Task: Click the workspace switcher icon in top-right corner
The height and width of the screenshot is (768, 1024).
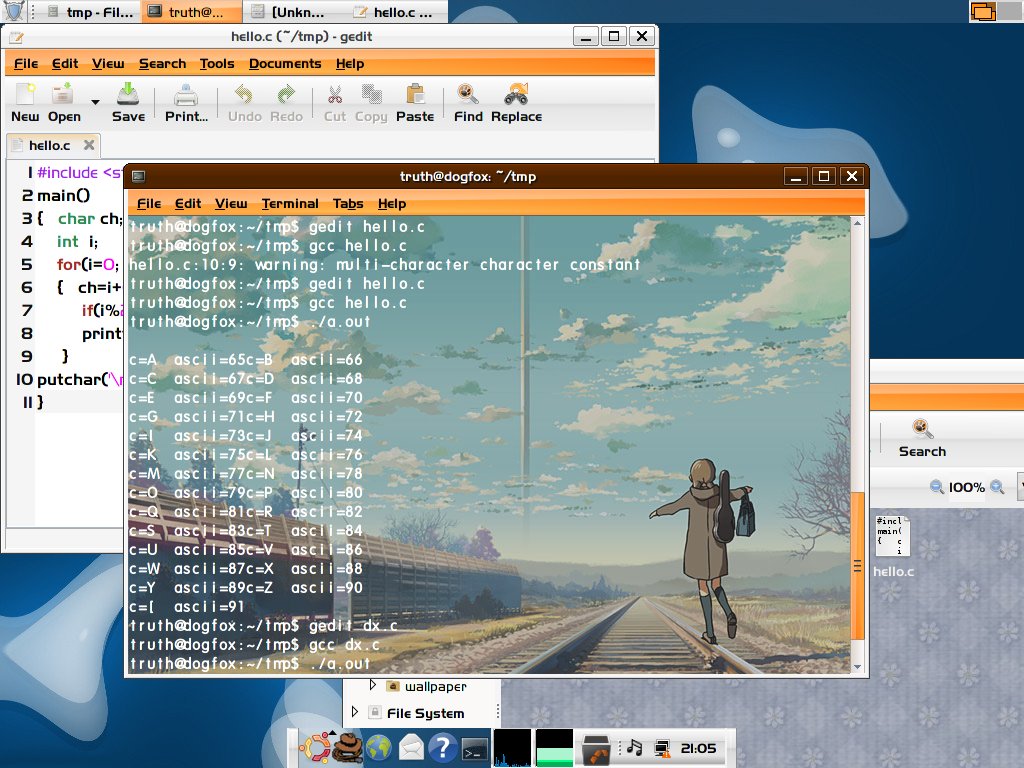Action: coord(983,12)
